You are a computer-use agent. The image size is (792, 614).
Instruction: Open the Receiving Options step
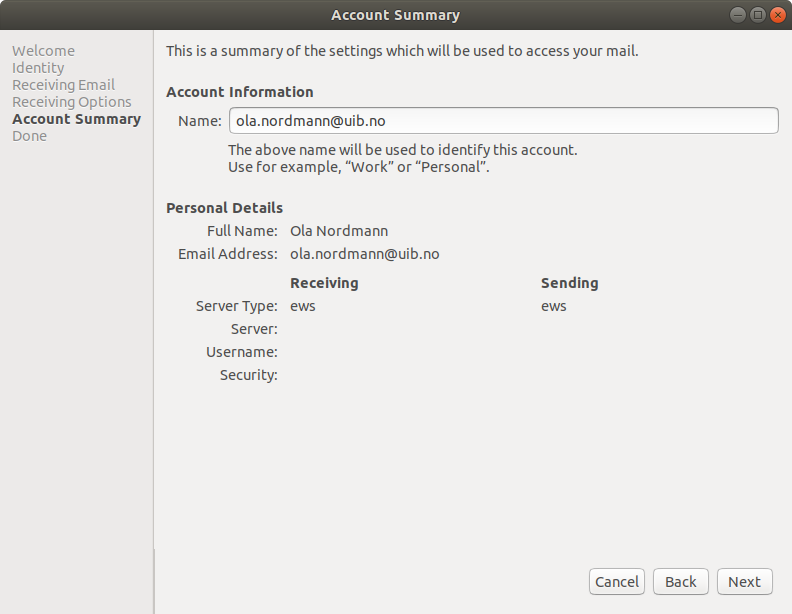point(71,102)
